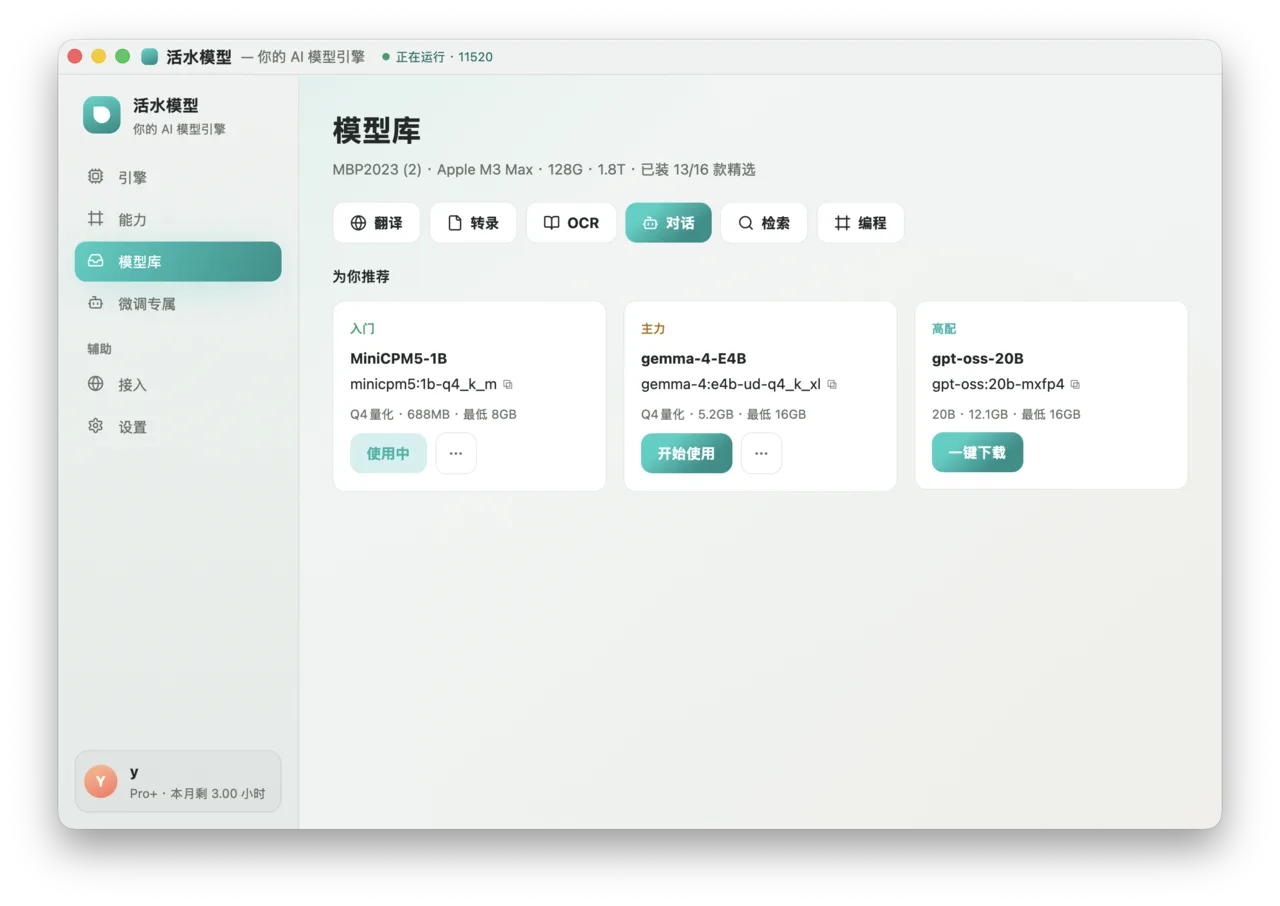The image size is (1280, 906).
Task: Select the 翻译 category tab
Action: click(x=376, y=223)
